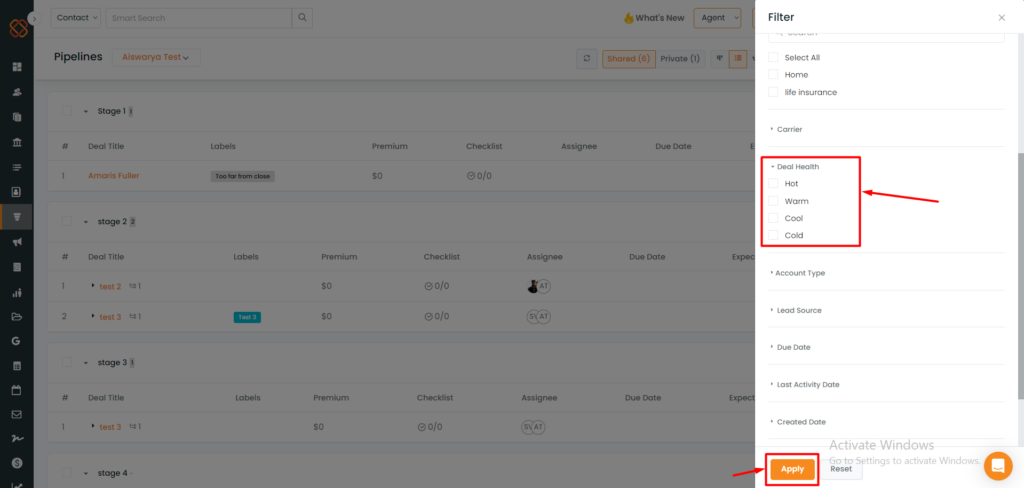Tick the Hot deal health checkbox
Viewport: 1024px width, 488px height.
point(773,184)
